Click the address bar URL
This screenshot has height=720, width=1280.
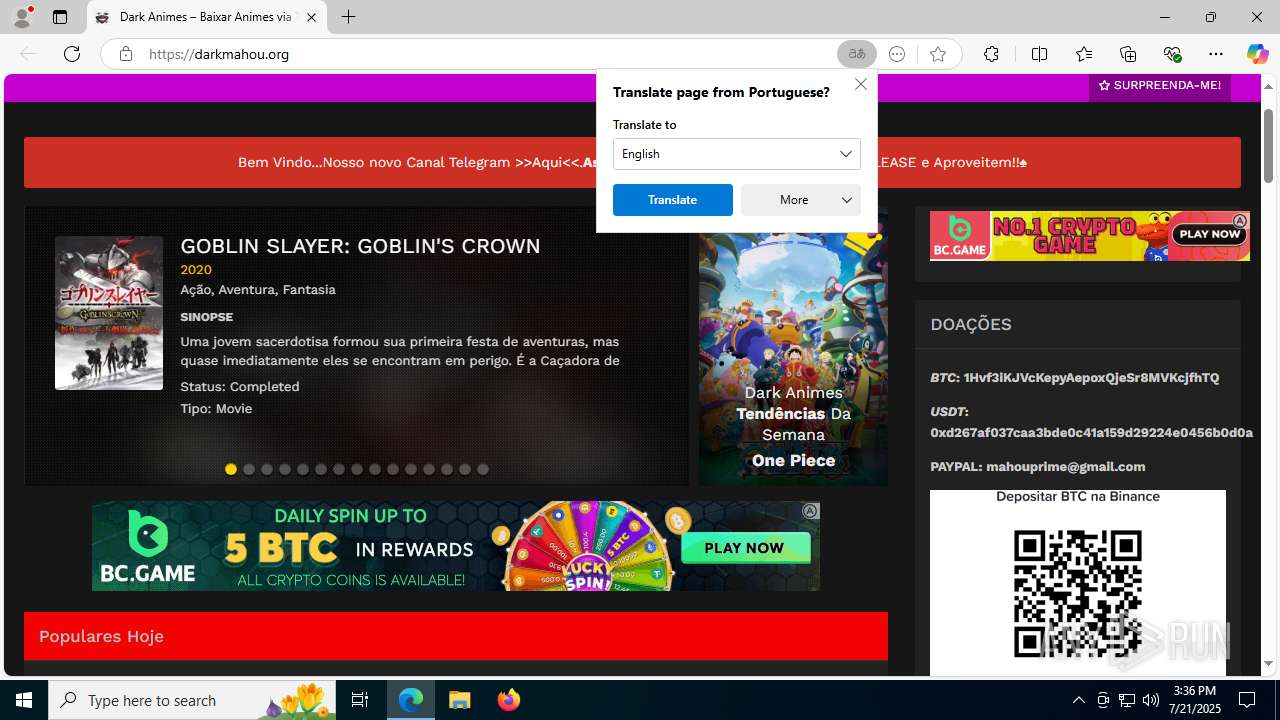[x=219, y=54]
